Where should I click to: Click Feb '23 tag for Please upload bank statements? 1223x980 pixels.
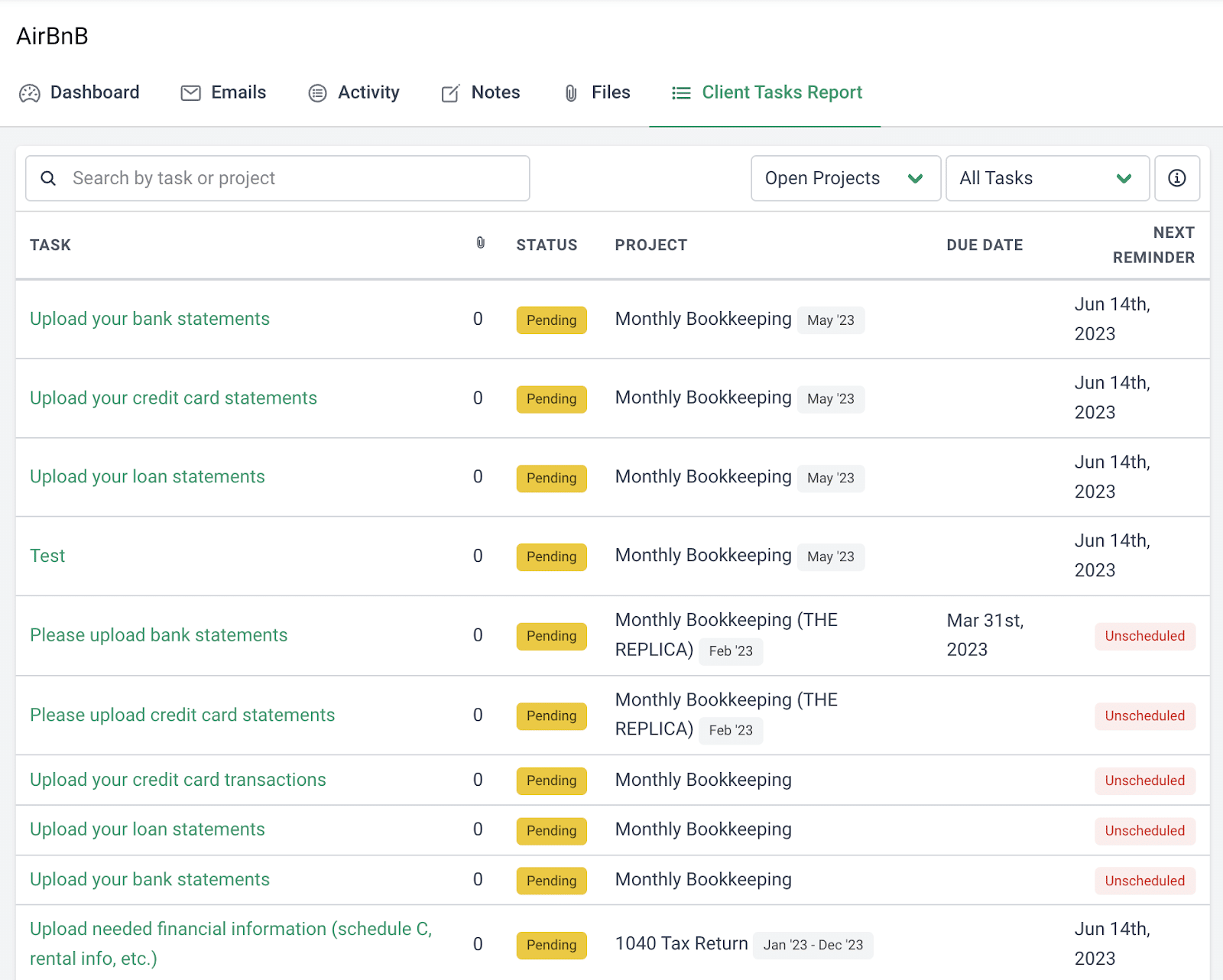tap(731, 651)
